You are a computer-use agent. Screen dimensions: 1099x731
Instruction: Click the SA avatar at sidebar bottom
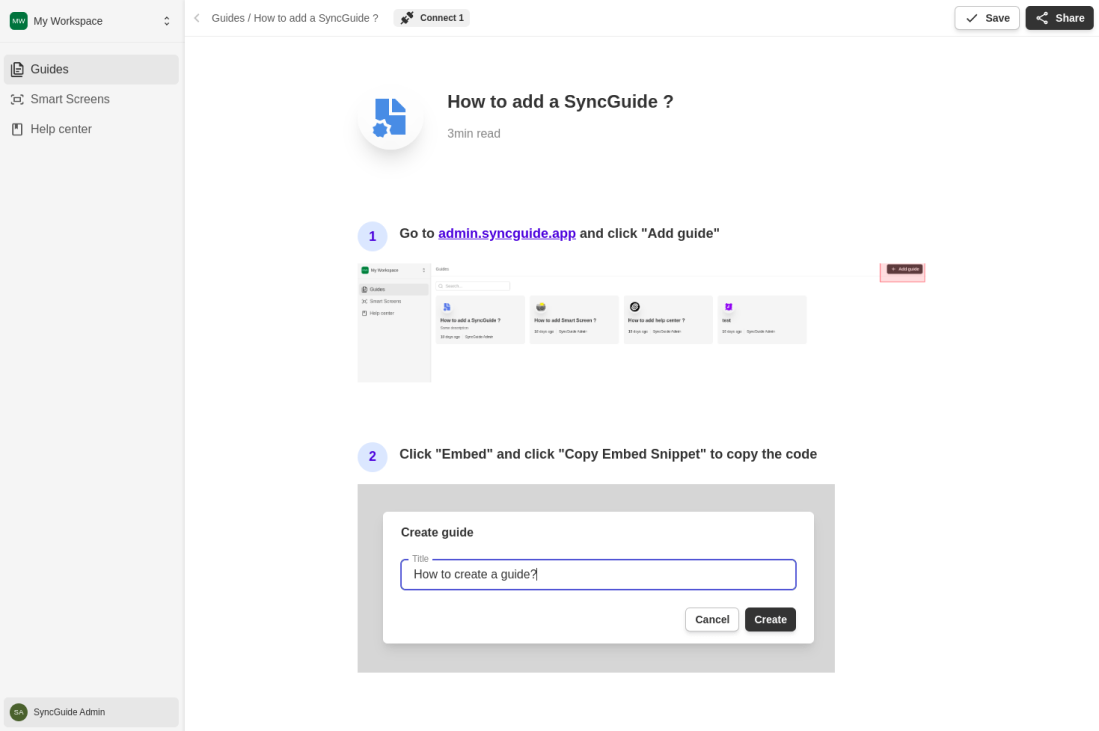click(19, 712)
